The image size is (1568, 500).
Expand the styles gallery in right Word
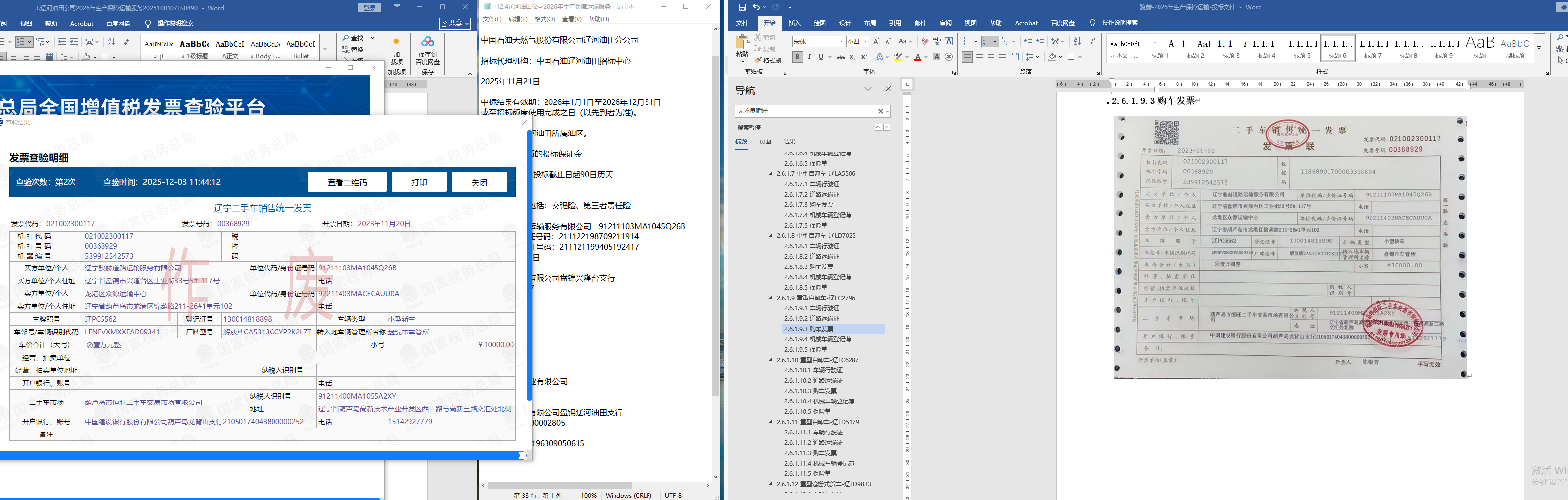[x=1539, y=48]
